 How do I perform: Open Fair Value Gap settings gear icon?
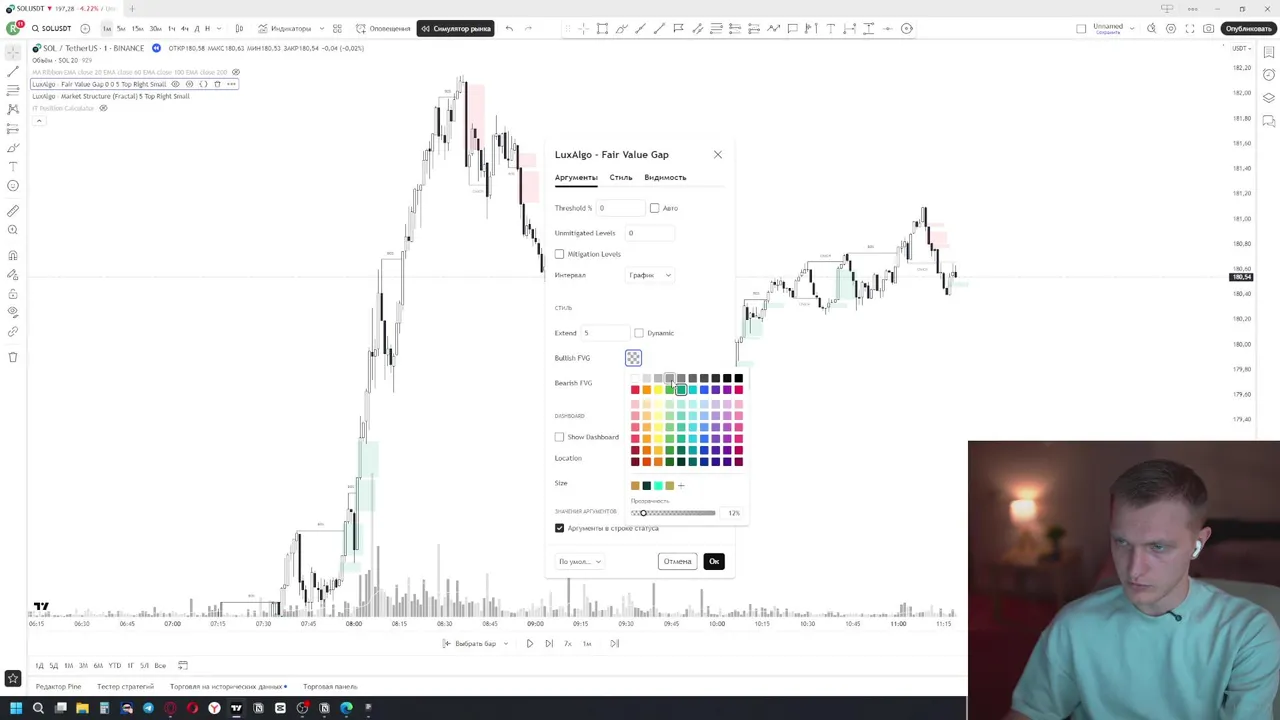point(189,84)
